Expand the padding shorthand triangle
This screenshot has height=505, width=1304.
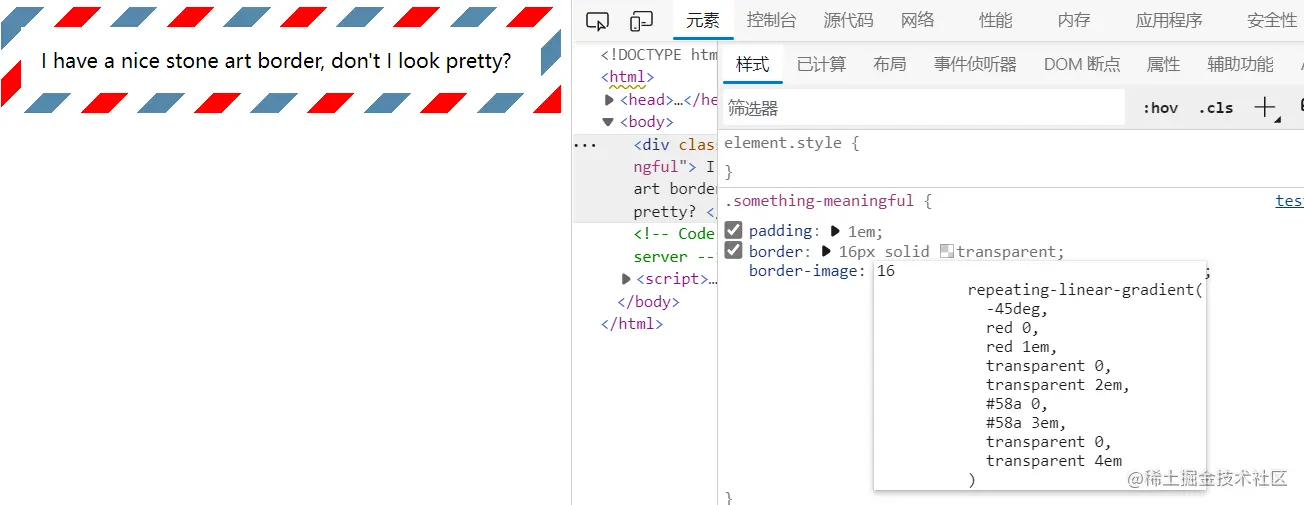836,231
